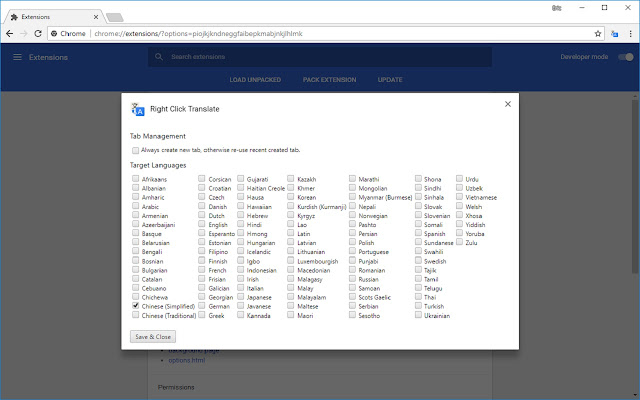Check the Vietnamese language option
The width and height of the screenshot is (640, 400).
point(460,196)
